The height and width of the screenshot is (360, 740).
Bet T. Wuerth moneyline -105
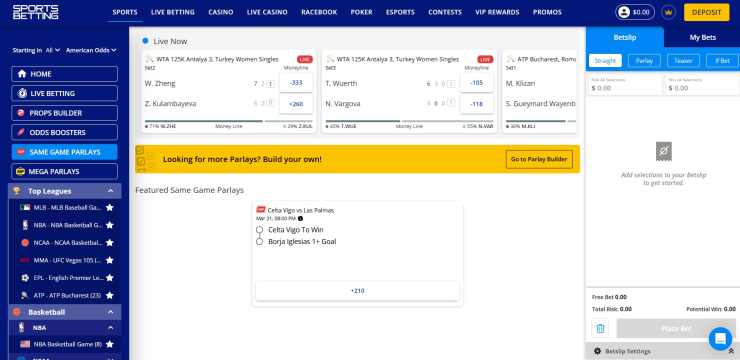click(x=477, y=83)
